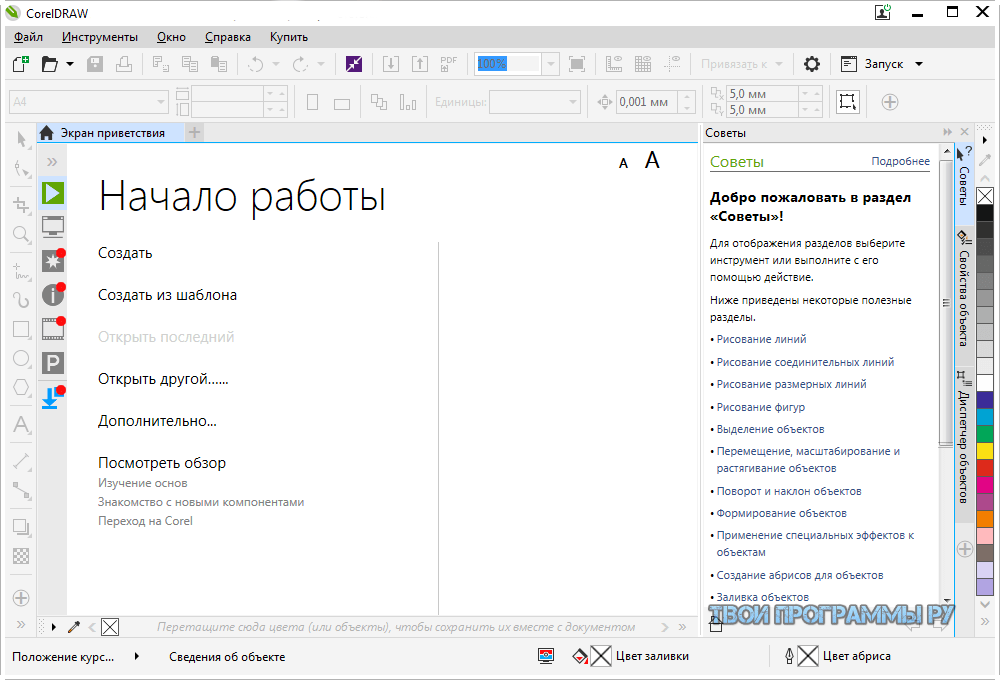Select the Zoom magnifier tool

click(x=22, y=235)
